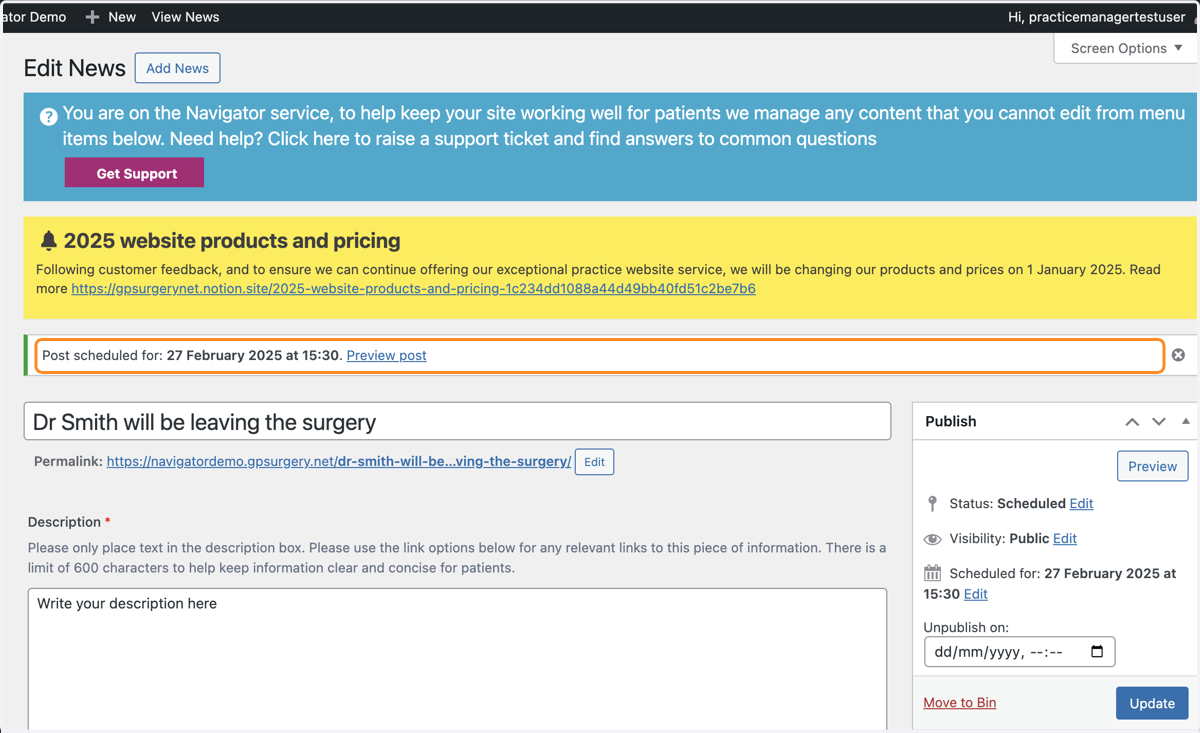Click the calendar icon next to Scheduled for
The image size is (1200, 733).
[932, 573]
